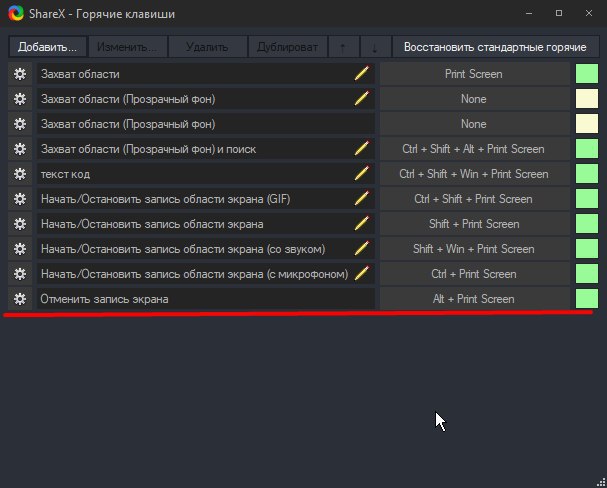Click the pencil icon in the GIF recording row
Viewport: 607px width, 488px height.
click(362, 198)
